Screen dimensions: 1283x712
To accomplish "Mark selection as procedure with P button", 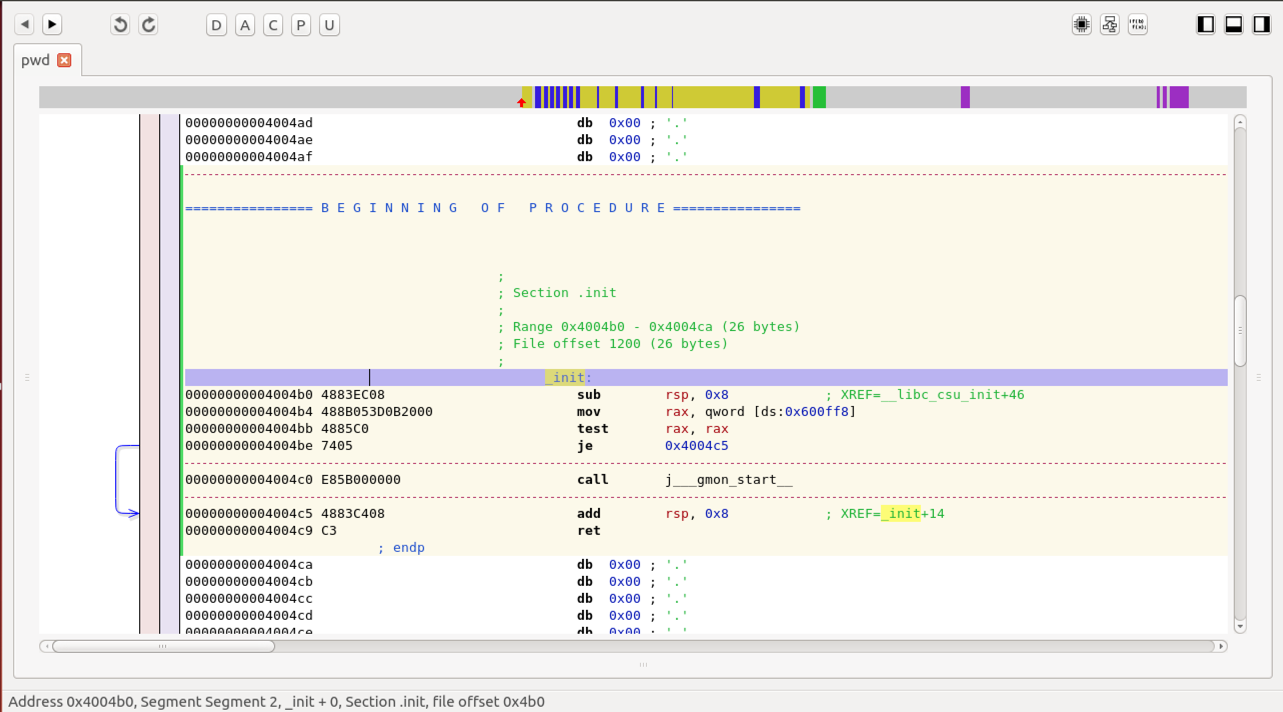I will point(301,25).
